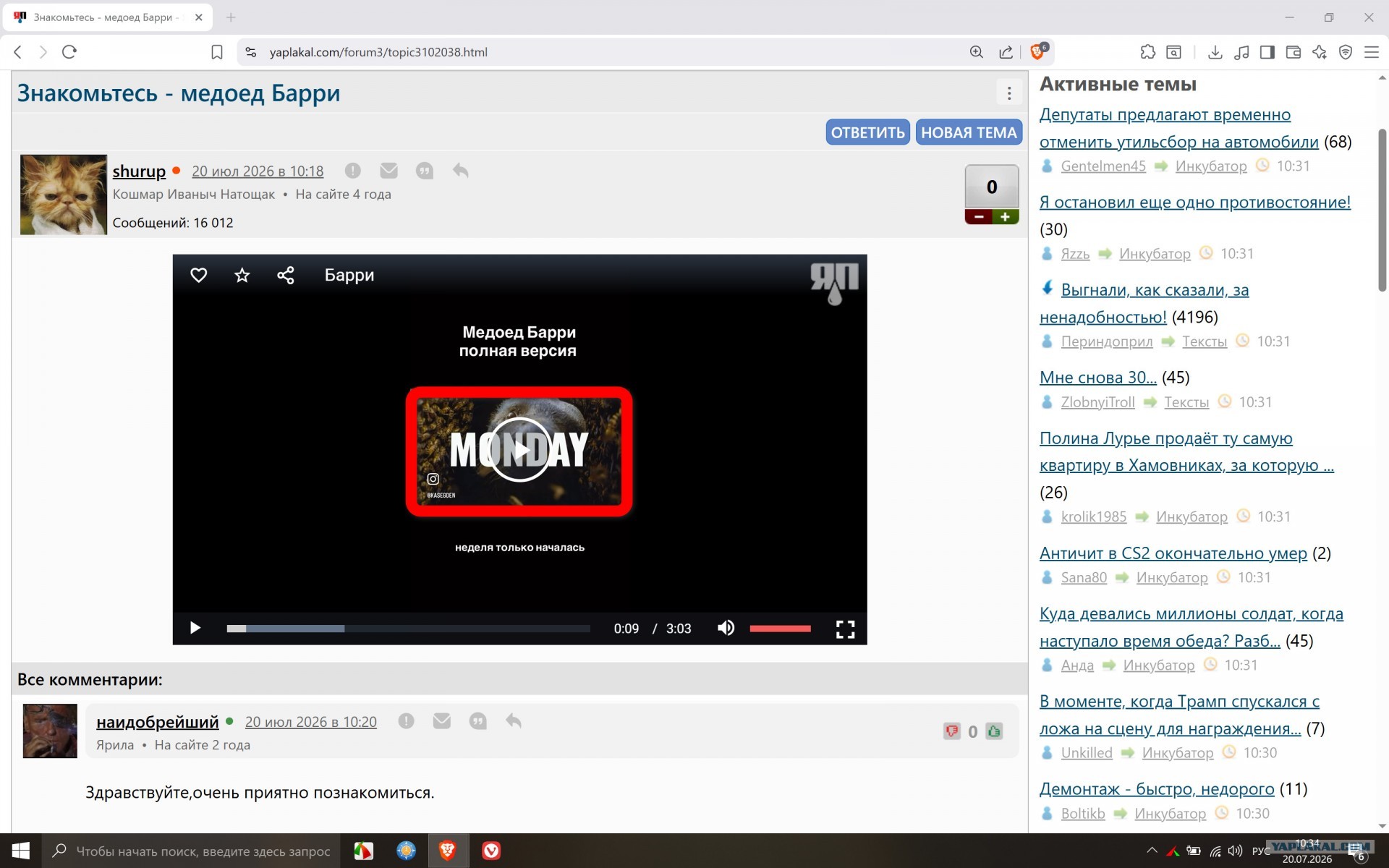Screen dimensions: 1389x868
Task: Switch video to fullscreen
Action: point(845,629)
